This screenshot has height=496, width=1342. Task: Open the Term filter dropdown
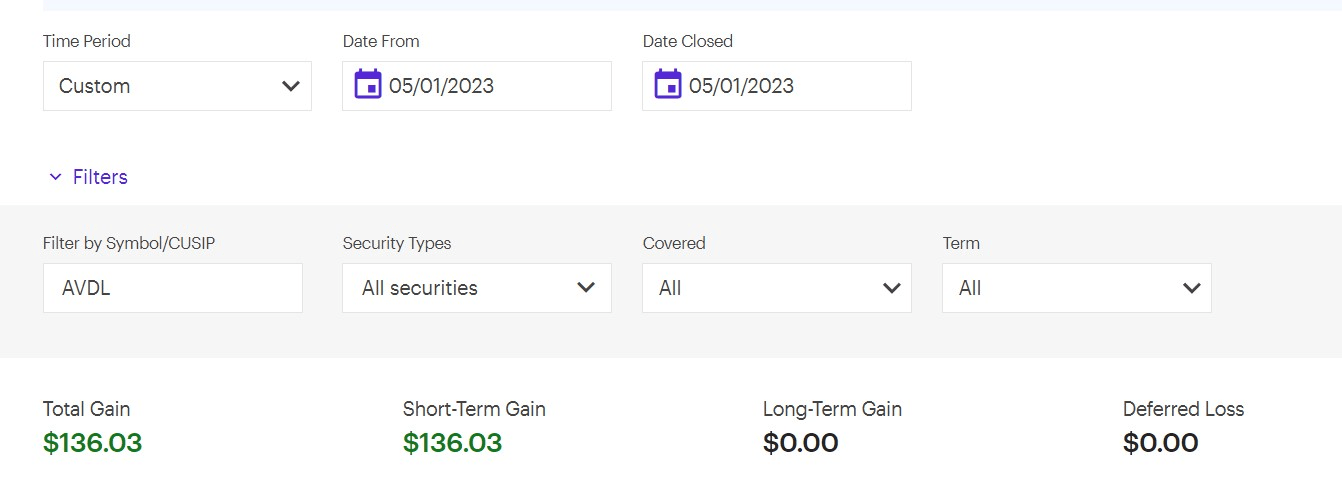coord(1077,288)
